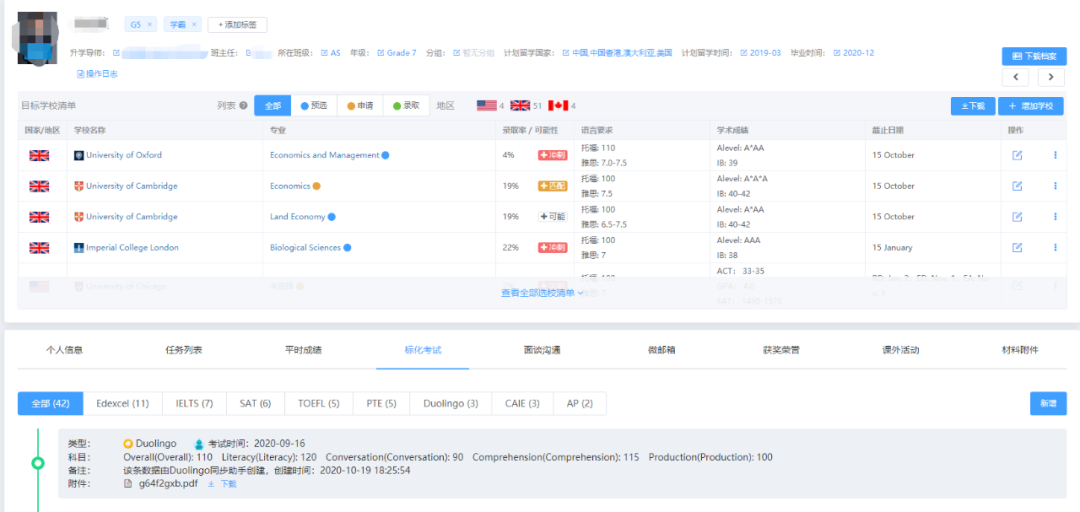Open the Imperial College London link
The width and height of the screenshot is (1080, 512).
pos(132,247)
